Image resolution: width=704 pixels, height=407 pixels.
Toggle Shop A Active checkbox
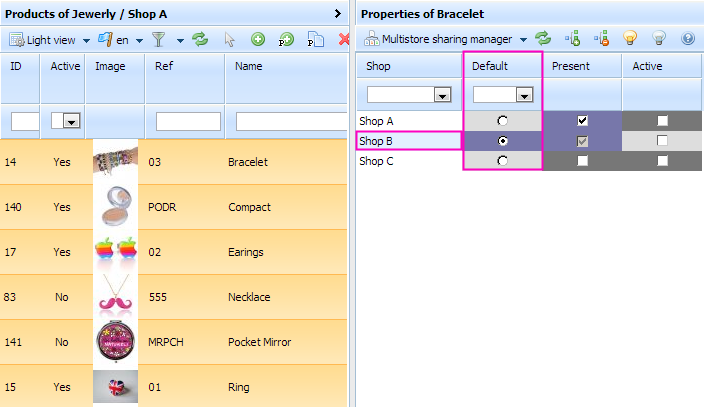[x=662, y=121]
